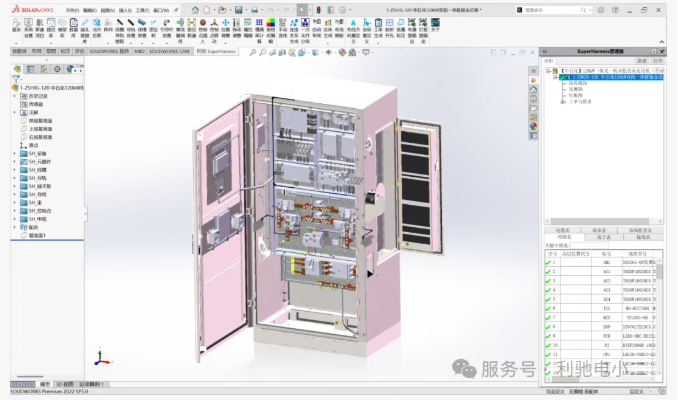Select the blue four-arrow position adjust ribbon icon

coord(225,22)
